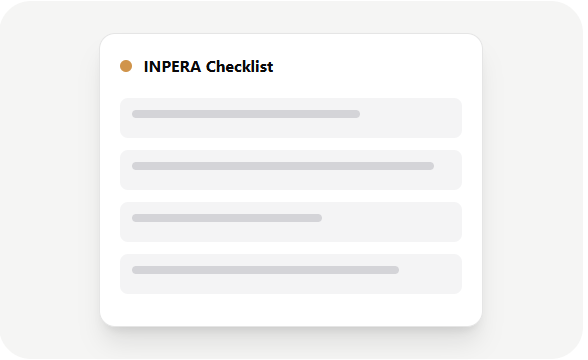Viewport: 588px width, 360px height.
Task: Click the INPERA Checklist heading
Action: (x=208, y=66)
